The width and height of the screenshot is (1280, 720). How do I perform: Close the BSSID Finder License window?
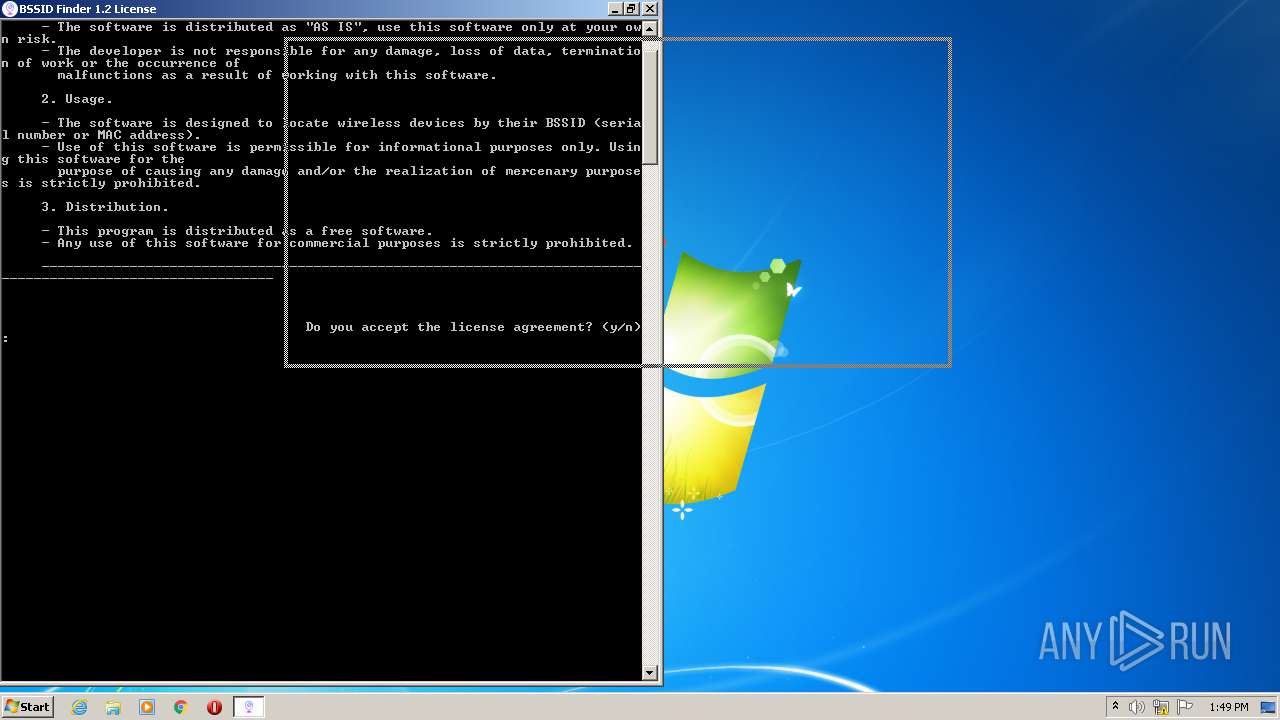[650, 9]
